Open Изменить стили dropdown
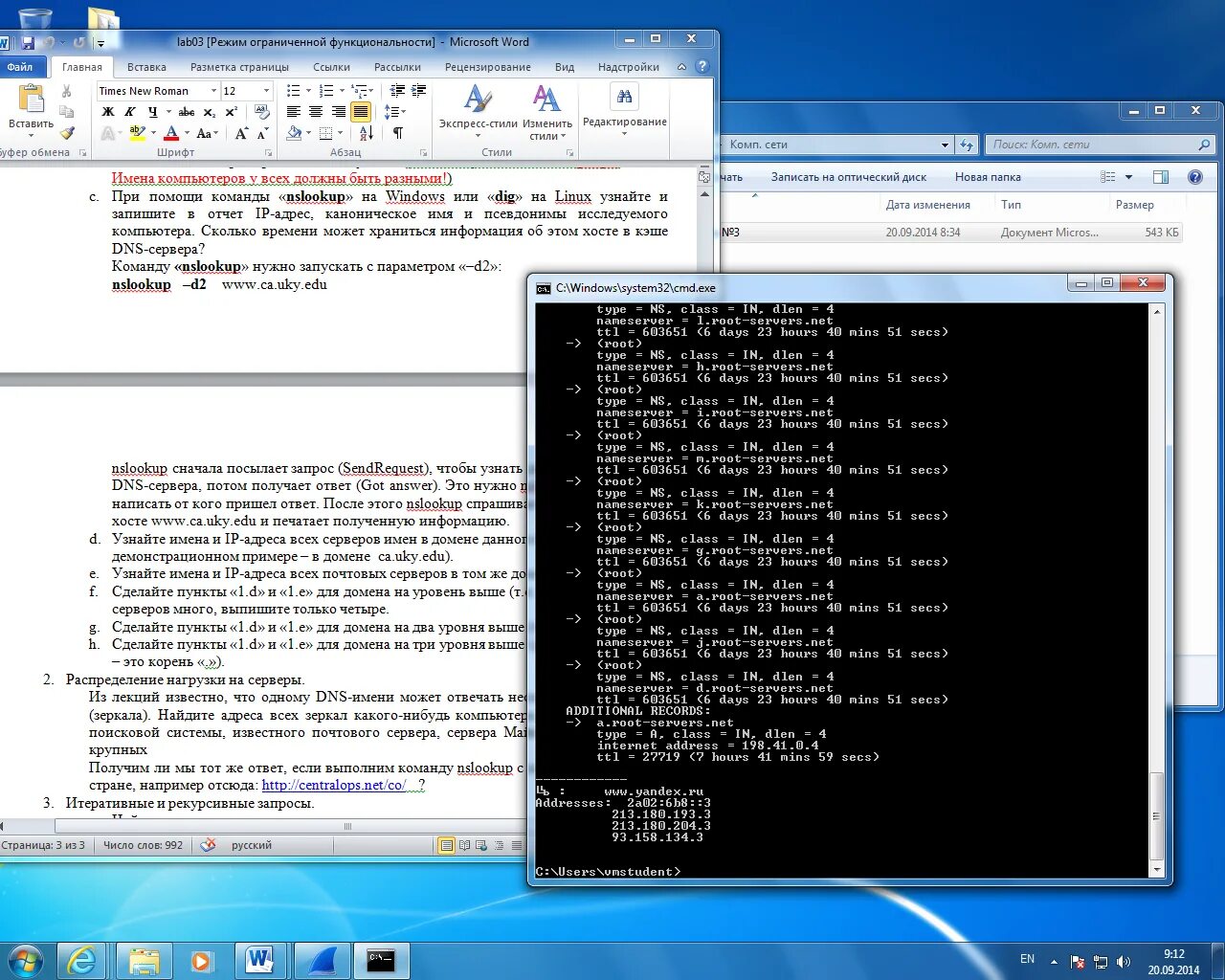This screenshot has width=1225, height=980. tap(546, 112)
